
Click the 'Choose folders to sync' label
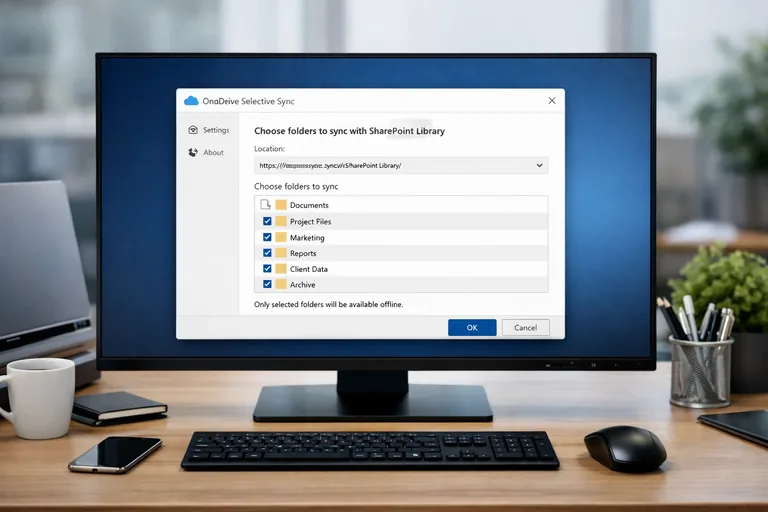click(x=296, y=187)
